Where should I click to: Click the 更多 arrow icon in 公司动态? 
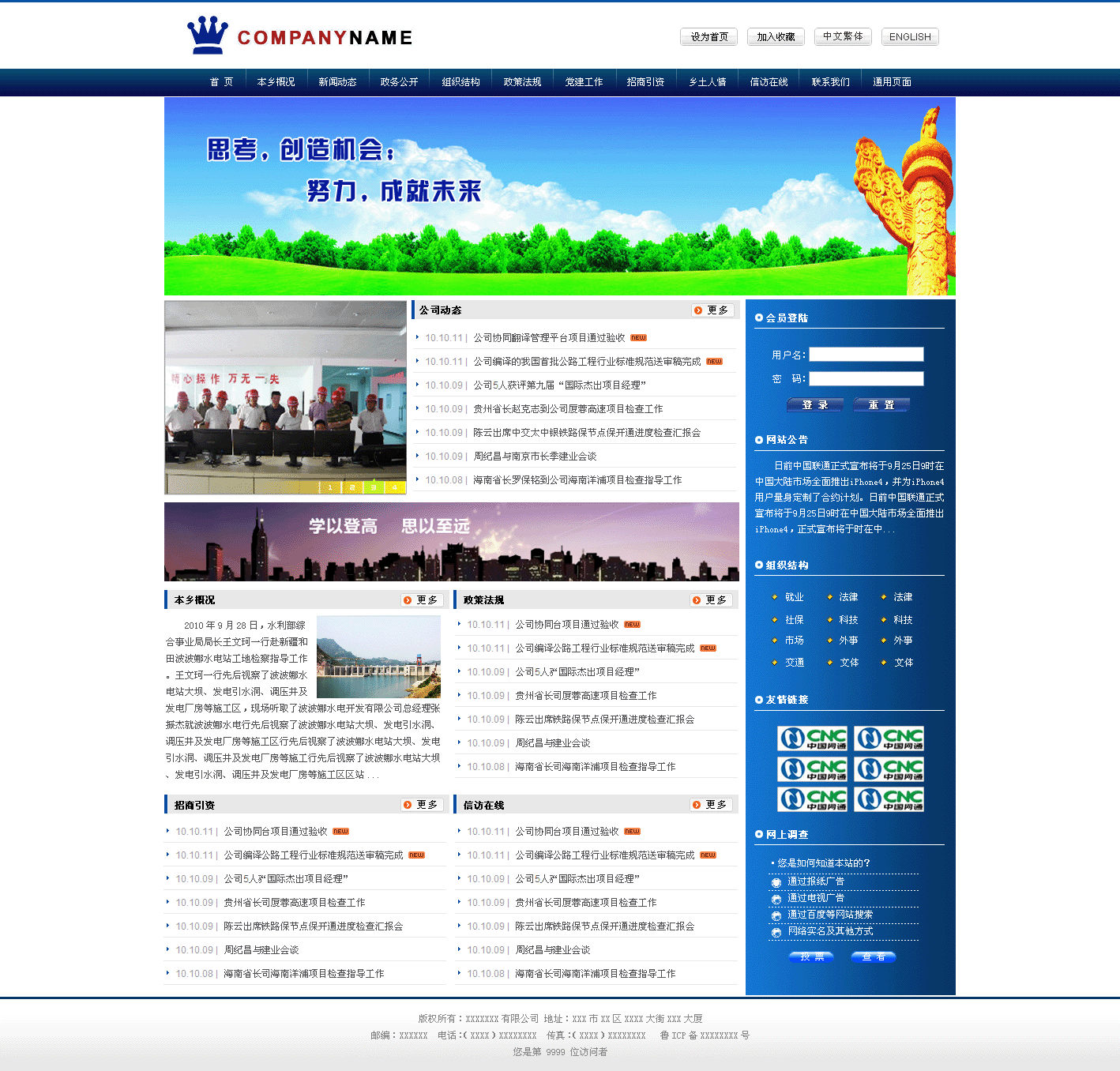[x=698, y=310]
